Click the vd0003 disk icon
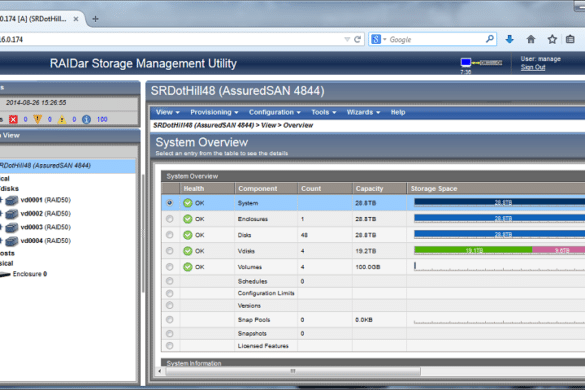Screen dimensions: 585x390 point(12,227)
